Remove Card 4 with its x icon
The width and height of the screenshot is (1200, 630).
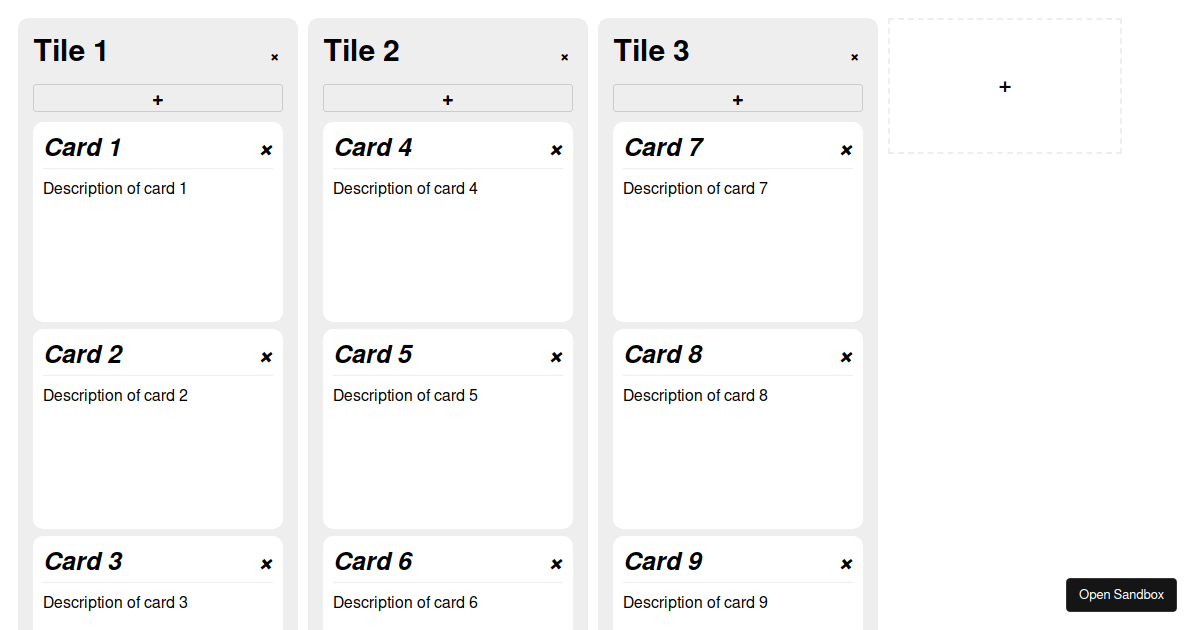point(556,149)
